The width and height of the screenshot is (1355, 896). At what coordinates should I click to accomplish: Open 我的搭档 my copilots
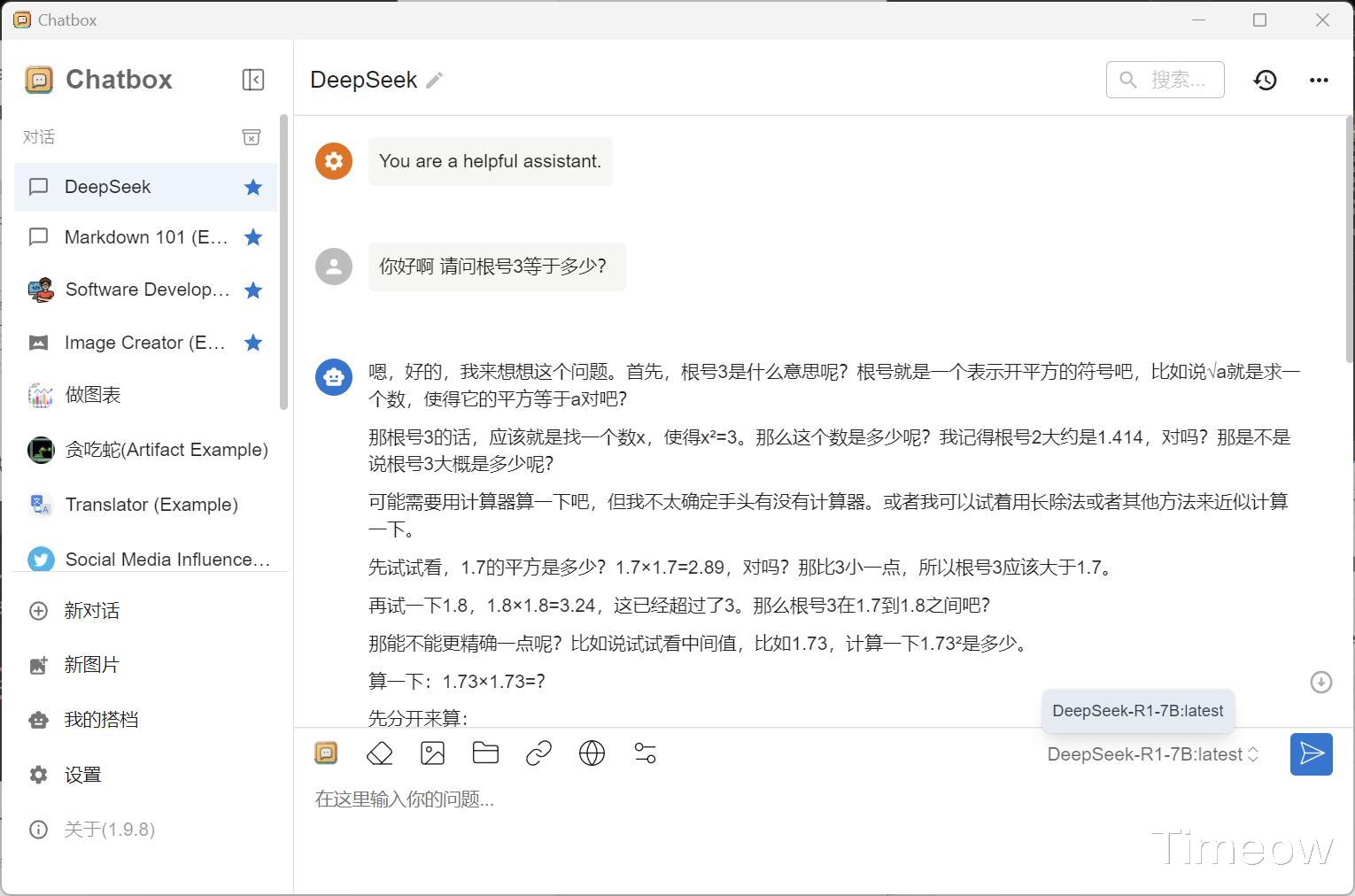pos(146,720)
